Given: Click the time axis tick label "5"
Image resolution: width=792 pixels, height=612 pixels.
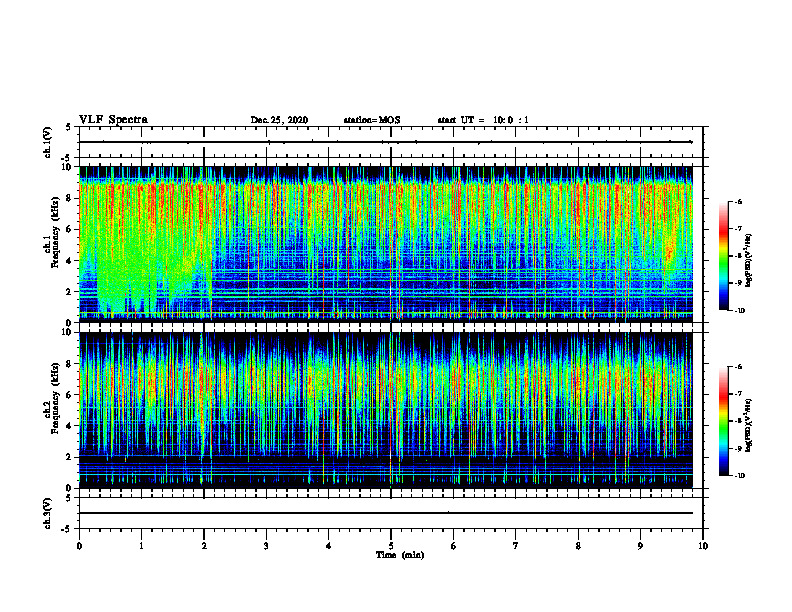Looking at the screenshot, I should tap(391, 546).
